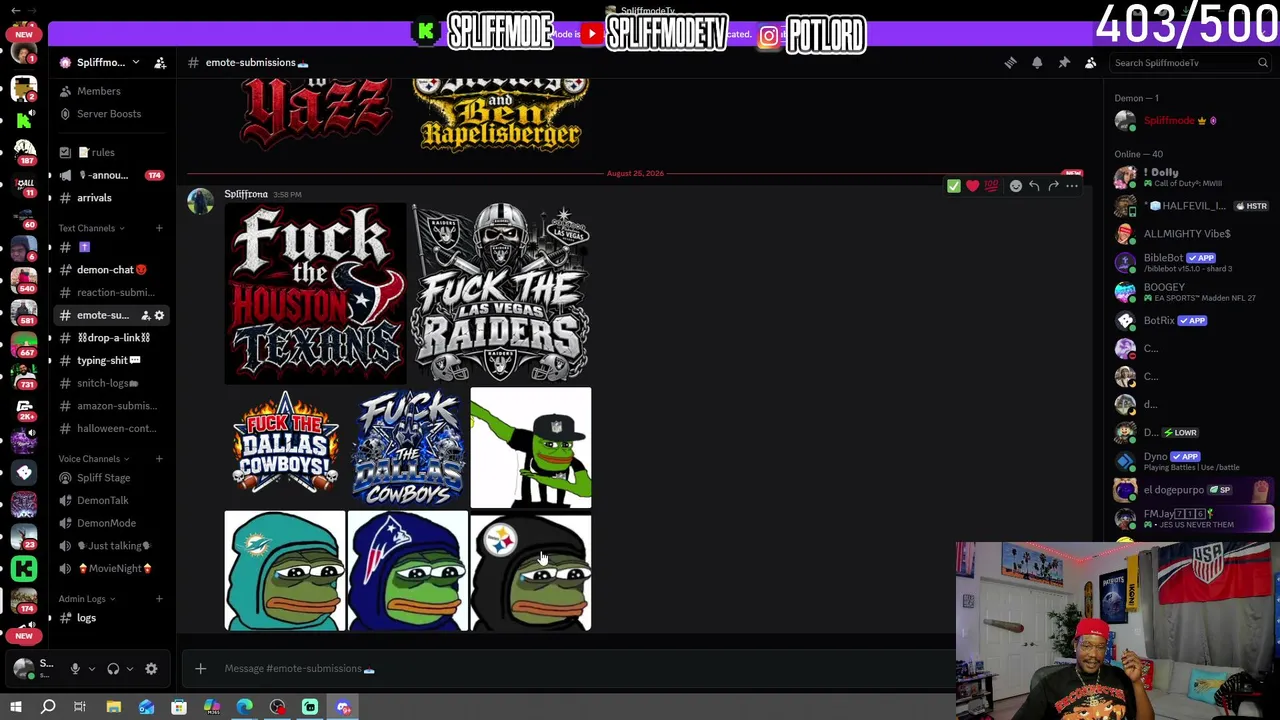1280x720 pixels.
Task: Open the Las Vegas Raiders image
Action: pos(501,294)
